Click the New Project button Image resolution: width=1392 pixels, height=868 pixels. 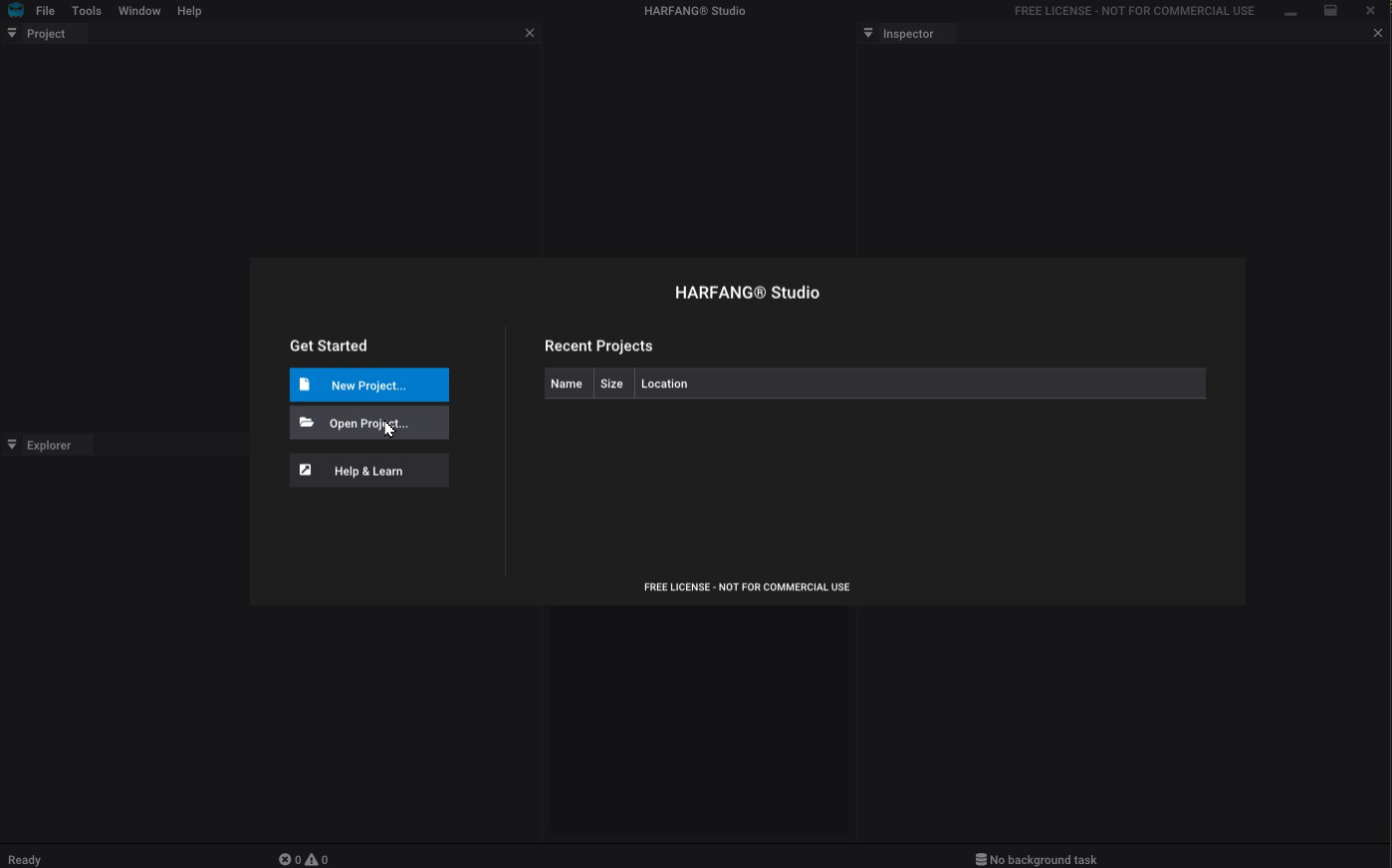point(369,385)
